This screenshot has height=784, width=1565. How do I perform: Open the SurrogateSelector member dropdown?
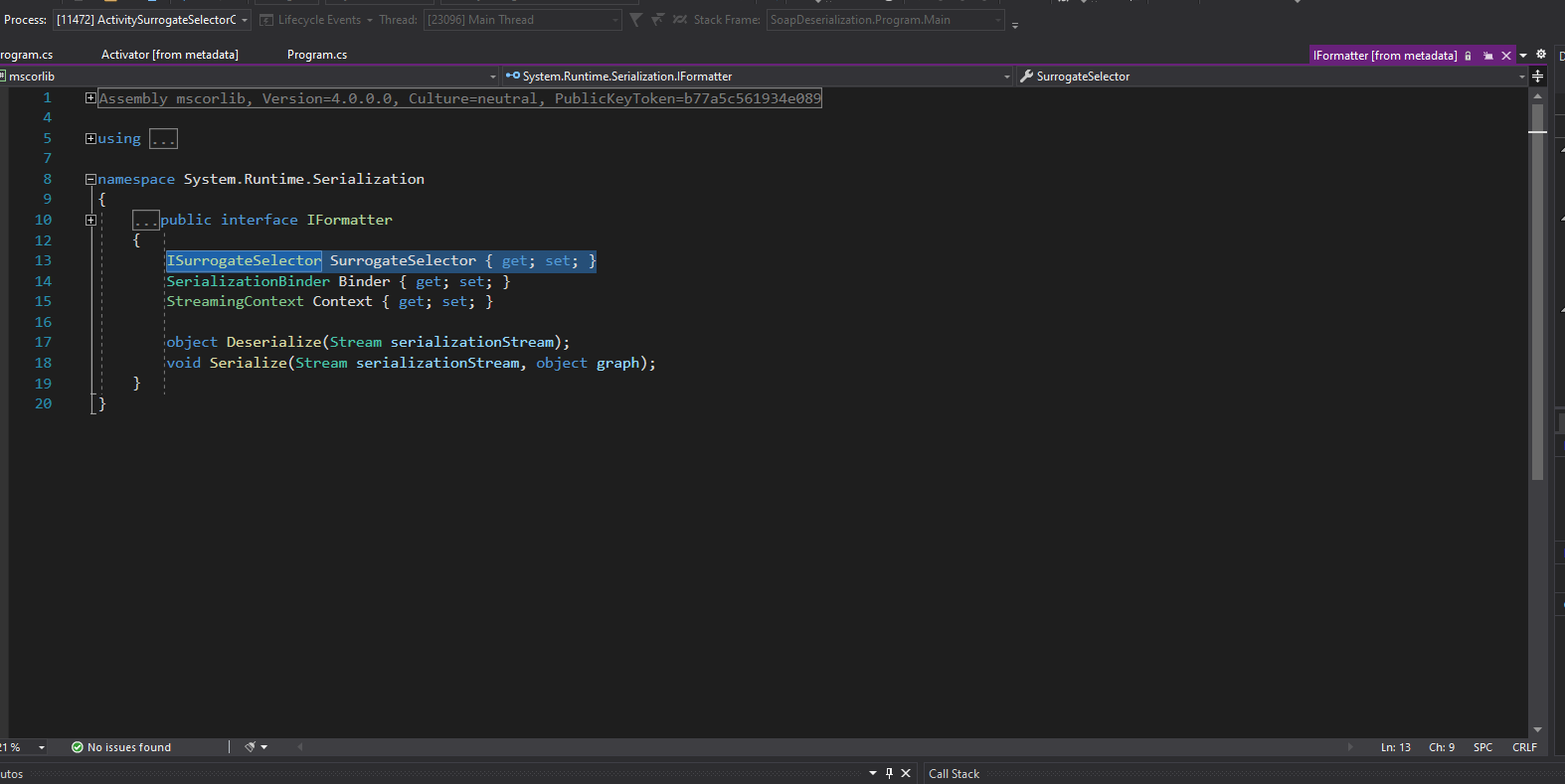point(1272,77)
